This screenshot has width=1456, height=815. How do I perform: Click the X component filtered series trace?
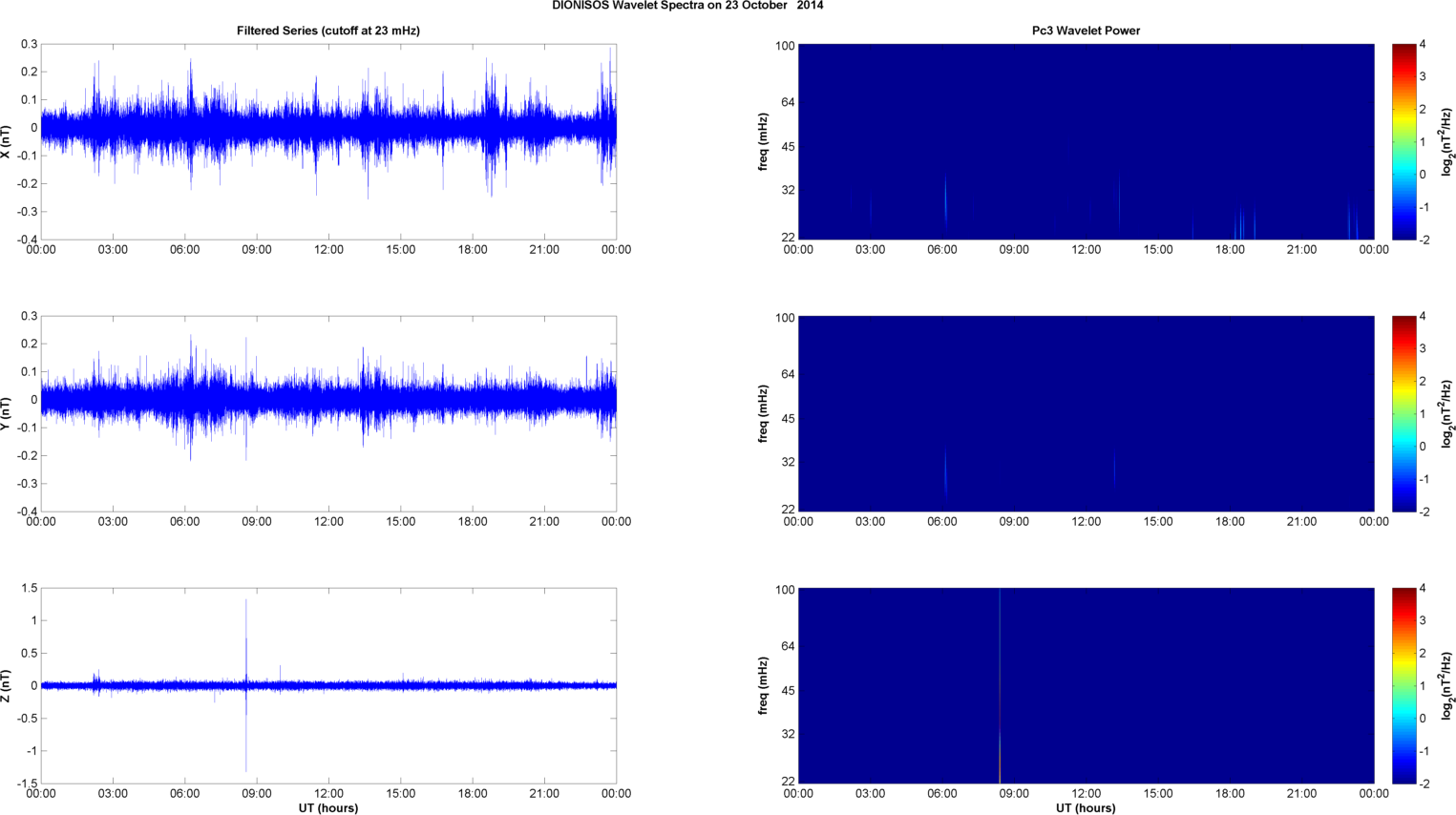coord(328,128)
